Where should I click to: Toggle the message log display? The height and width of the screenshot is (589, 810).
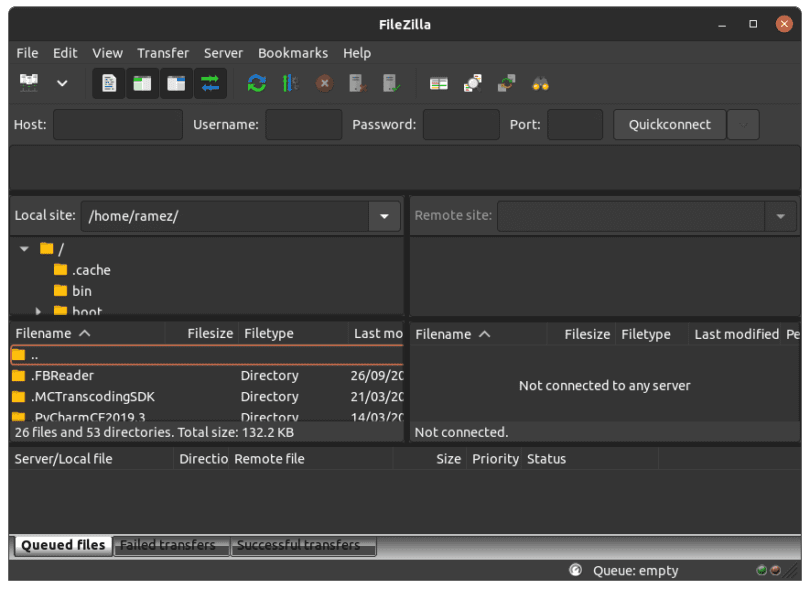(x=108, y=83)
